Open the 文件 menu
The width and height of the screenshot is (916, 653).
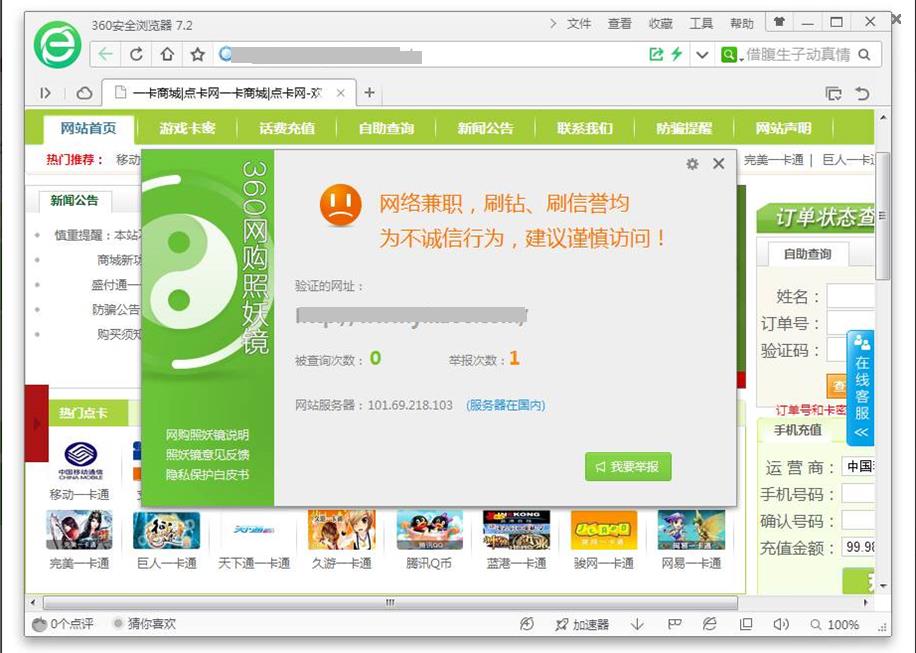click(x=579, y=23)
